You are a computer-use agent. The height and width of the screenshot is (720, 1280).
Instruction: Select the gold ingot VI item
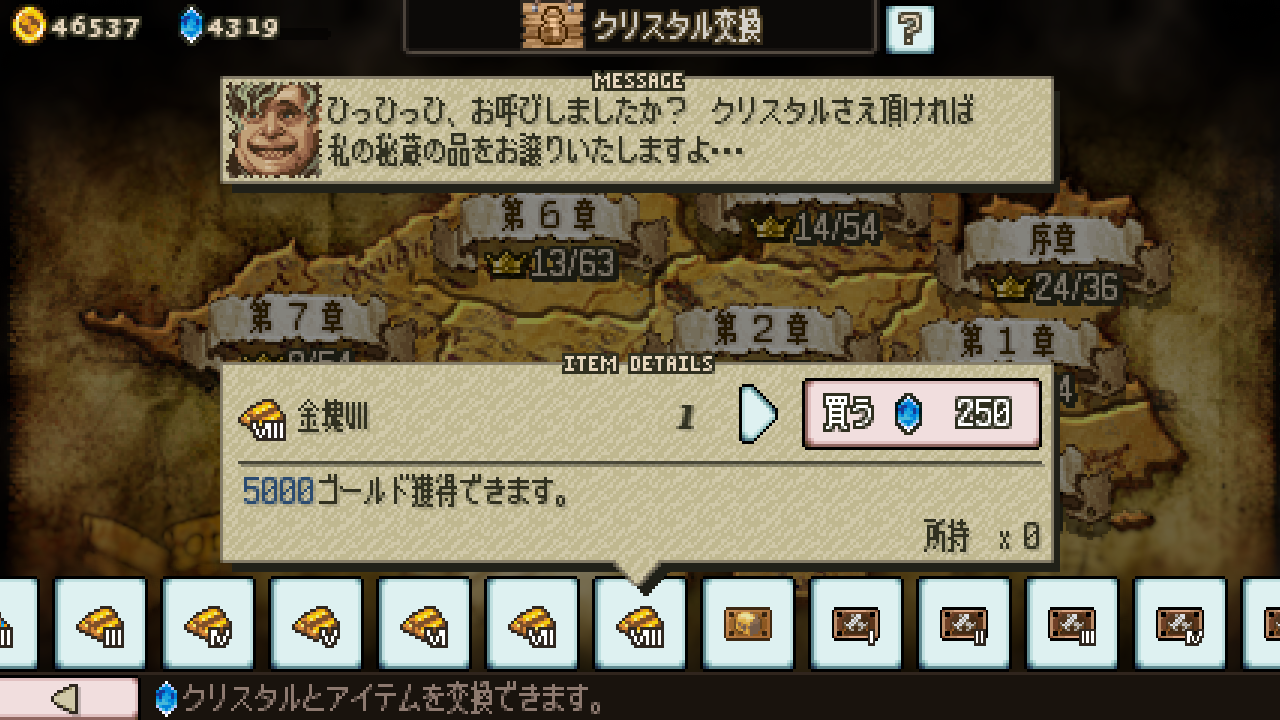(x=424, y=624)
